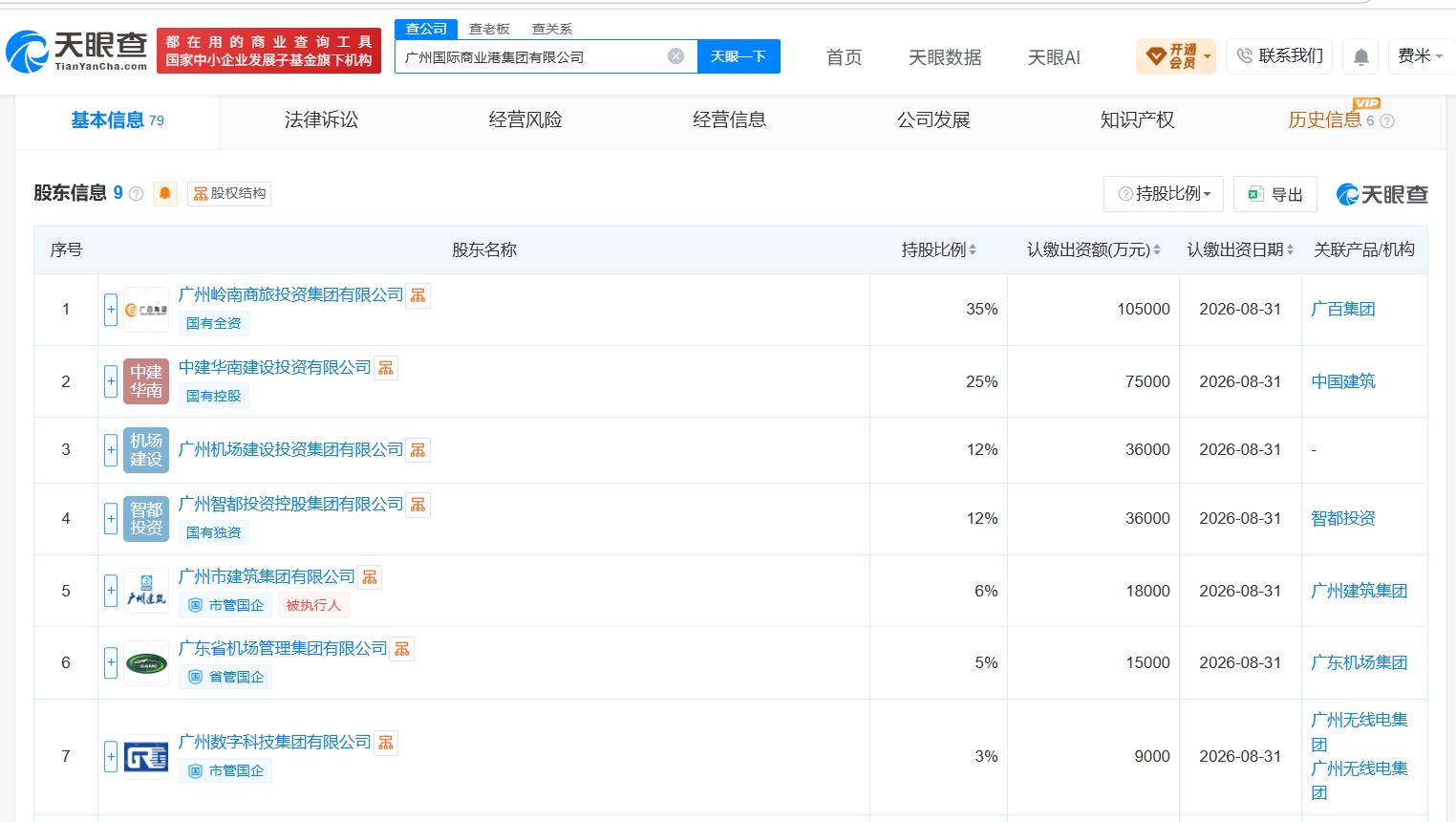Open 天眼AI in top navigation

click(x=1054, y=57)
